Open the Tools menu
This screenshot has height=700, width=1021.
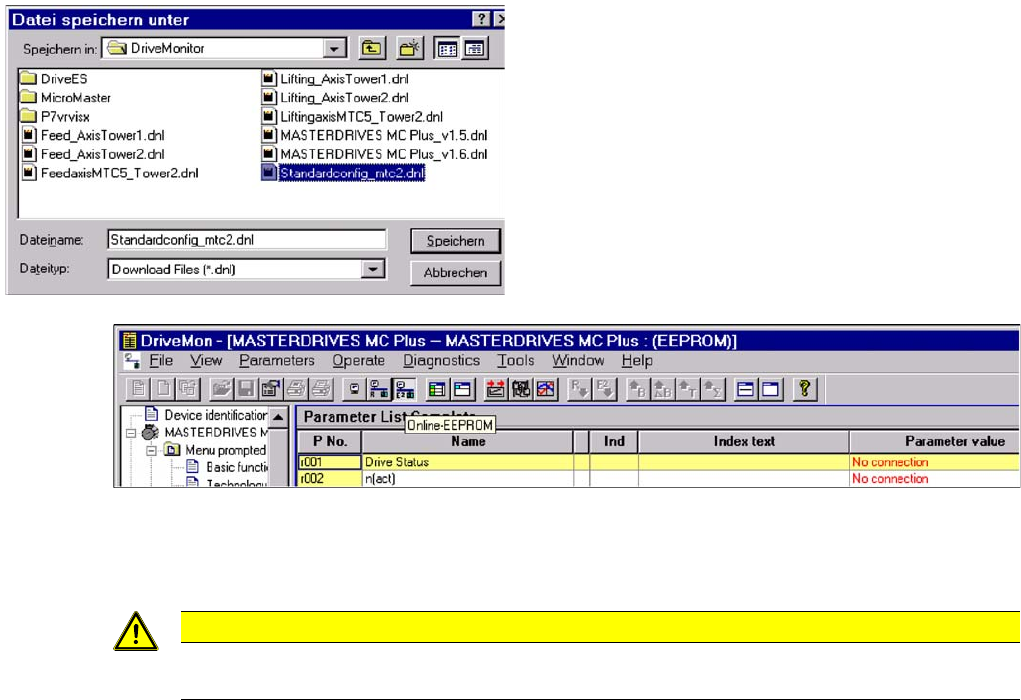click(516, 360)
